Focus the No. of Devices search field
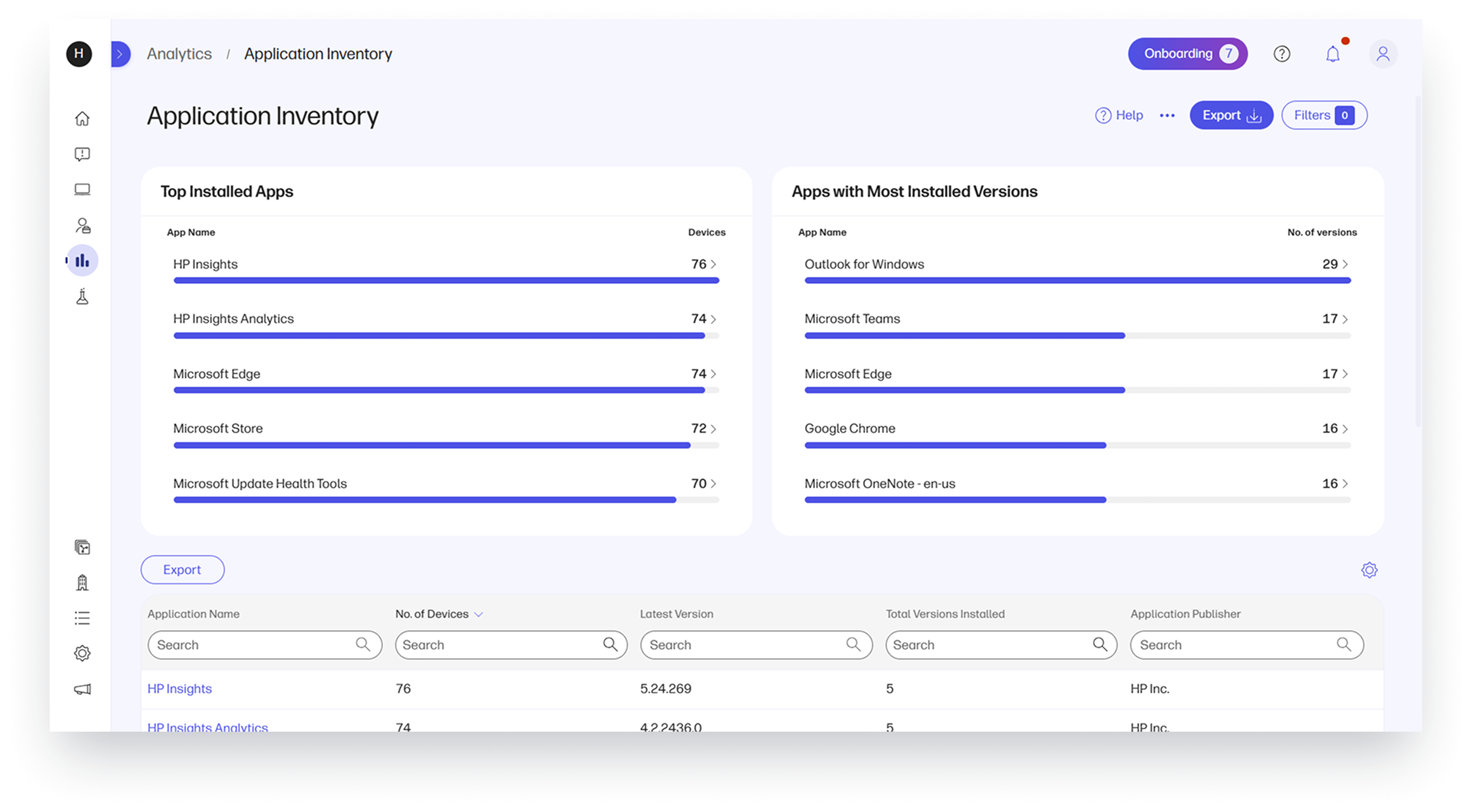Screen dimensions: 1472x812 511,645
